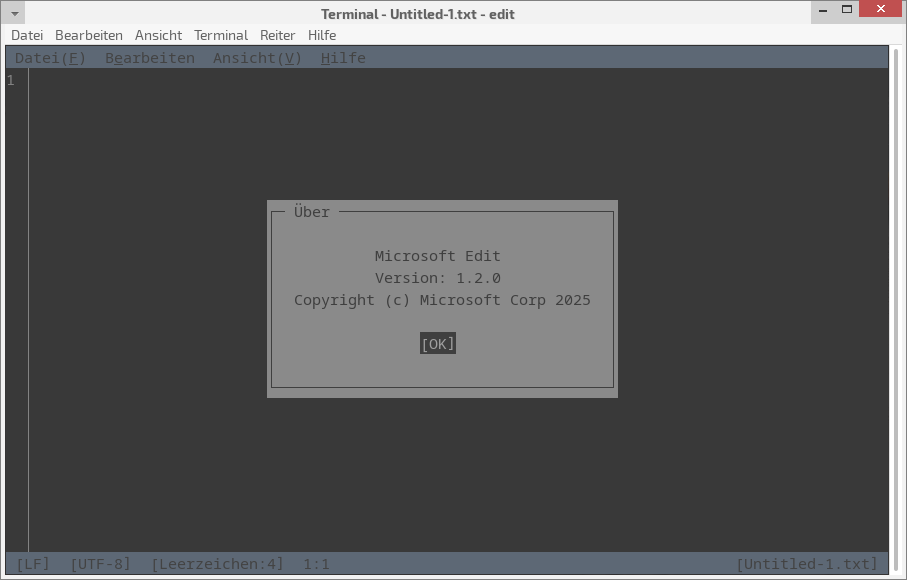Click the Version: 1.2.0 text
Viewport: 907px width, 580px height.
438,278
